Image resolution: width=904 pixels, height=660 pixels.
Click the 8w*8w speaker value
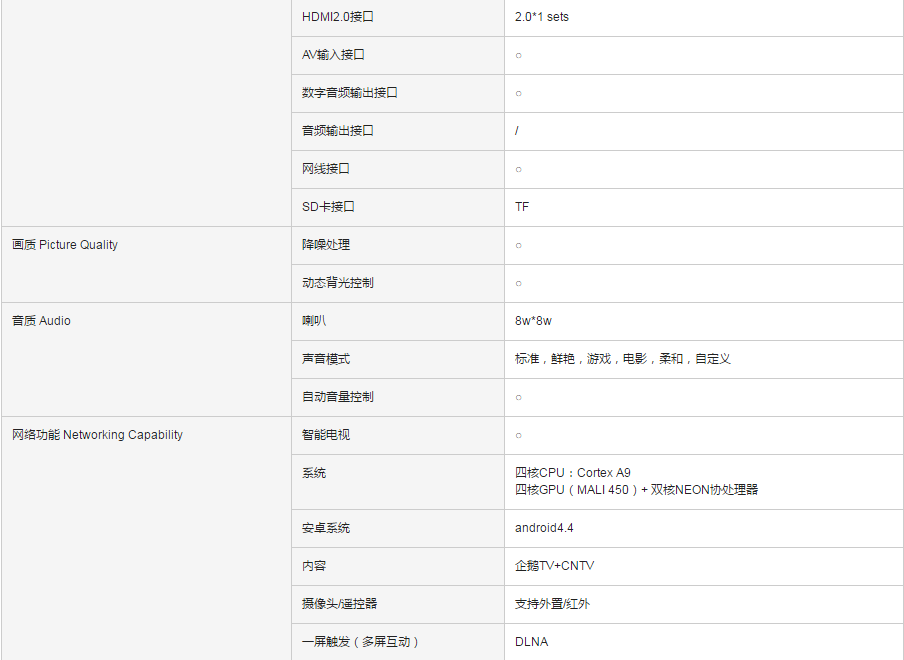click(533, 321)
